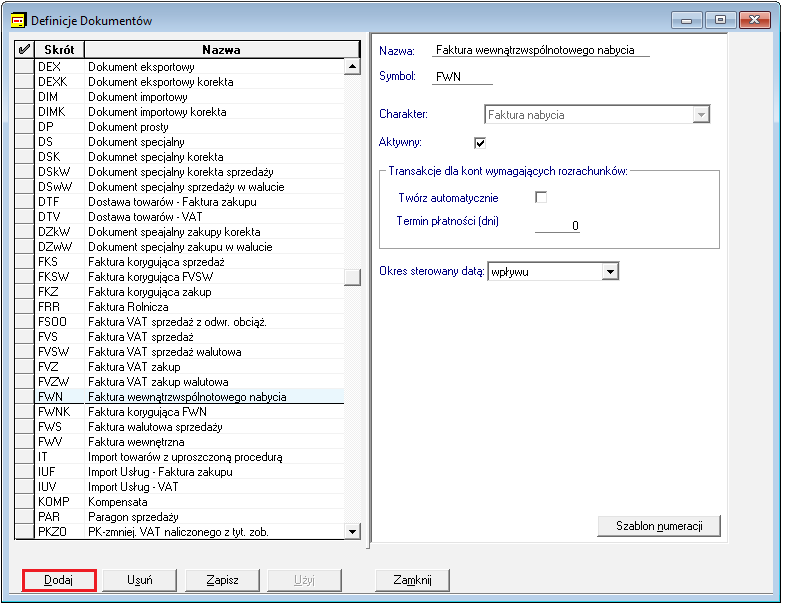Tick the marker box for PAR row

[24, 517]
